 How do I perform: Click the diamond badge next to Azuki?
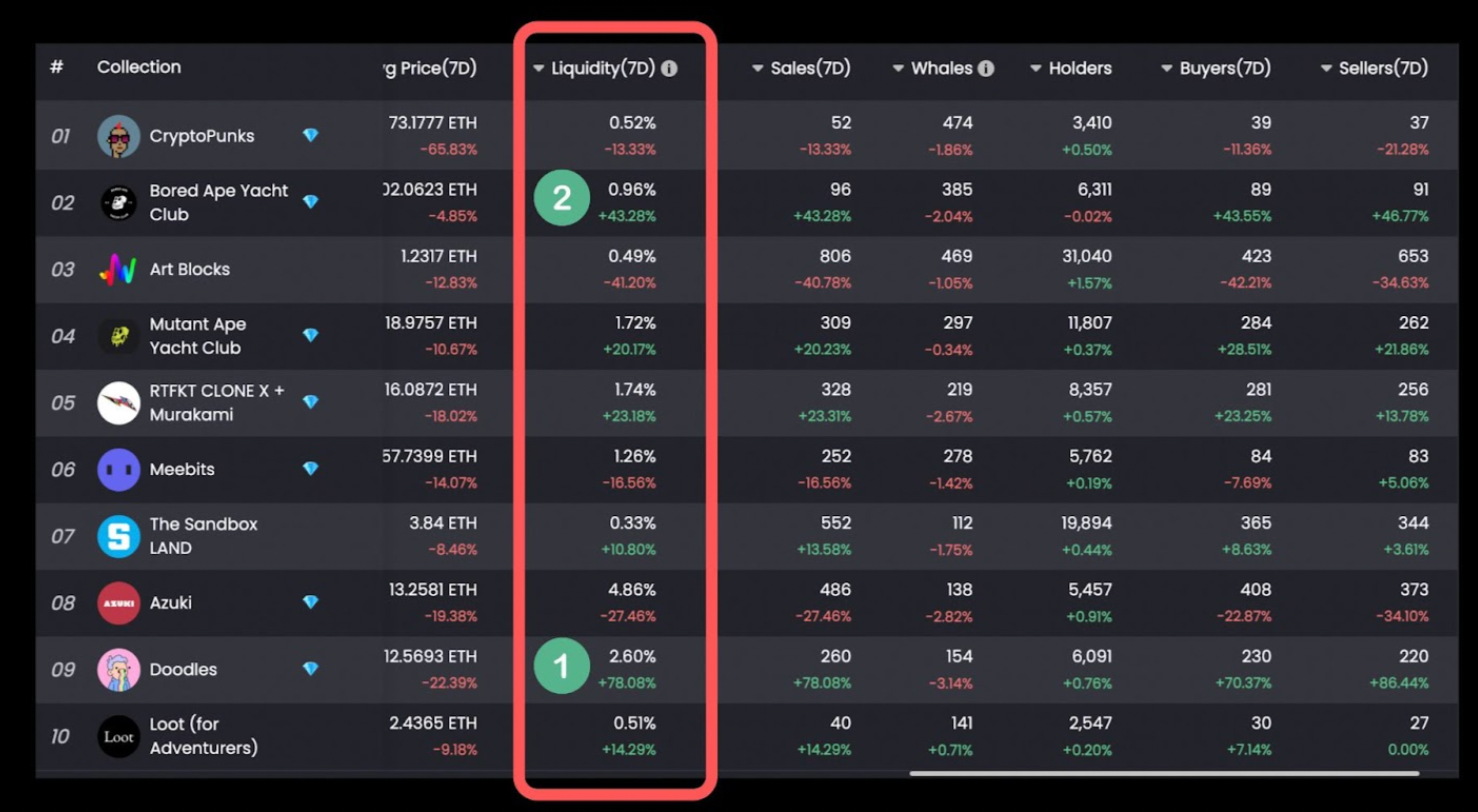click(x=311, y=602)
